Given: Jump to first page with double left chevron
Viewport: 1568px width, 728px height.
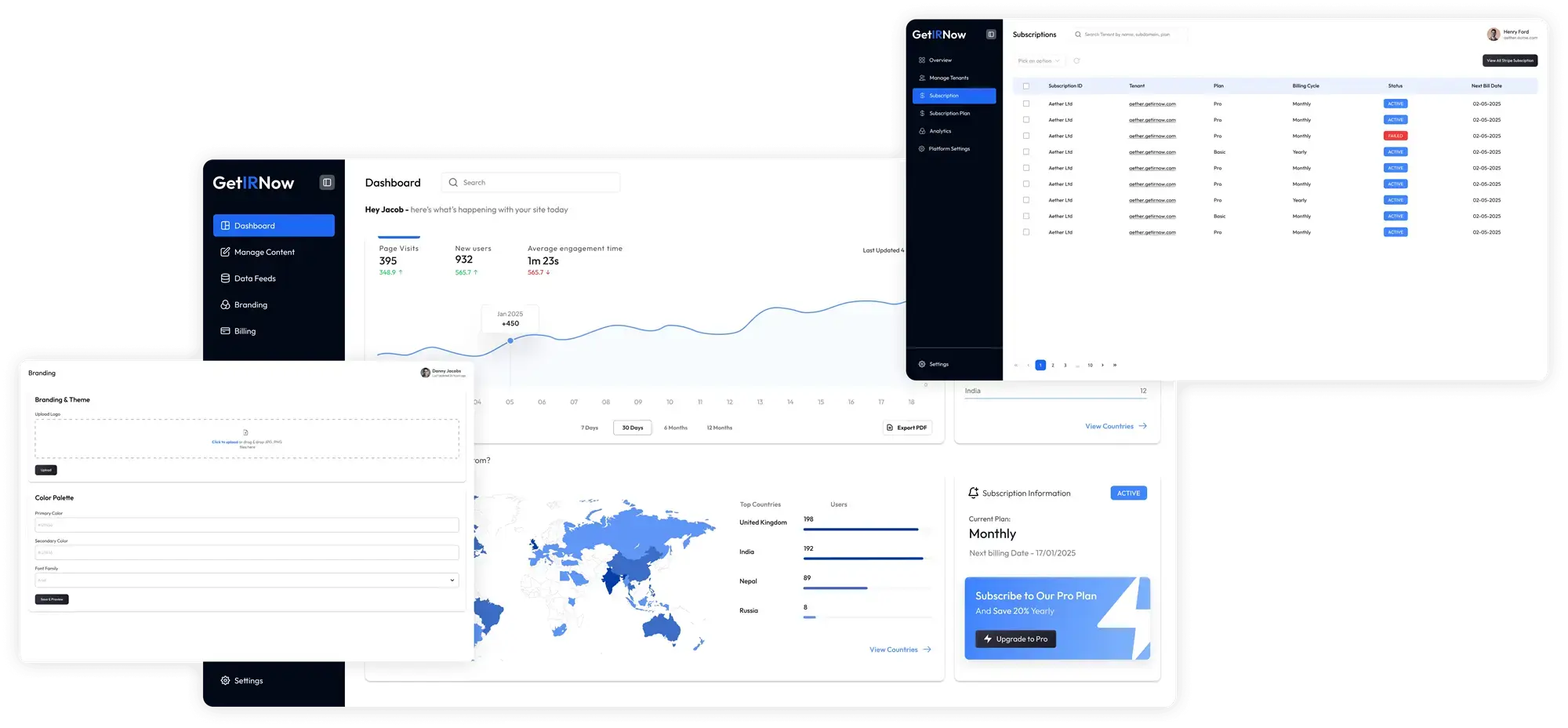Looking at the screenshot, I should point(1016,365).
